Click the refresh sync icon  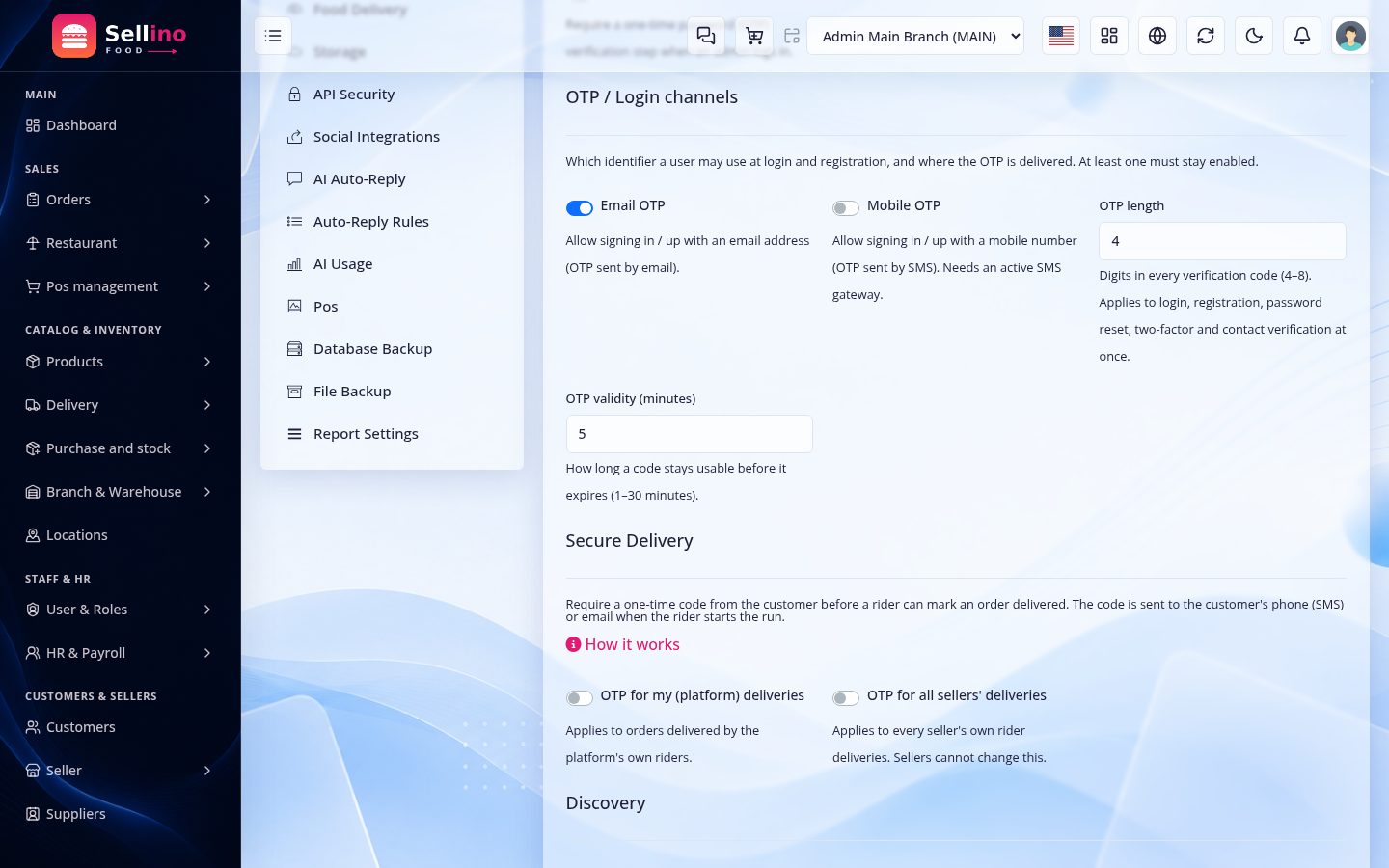[x=1206, y=36]
